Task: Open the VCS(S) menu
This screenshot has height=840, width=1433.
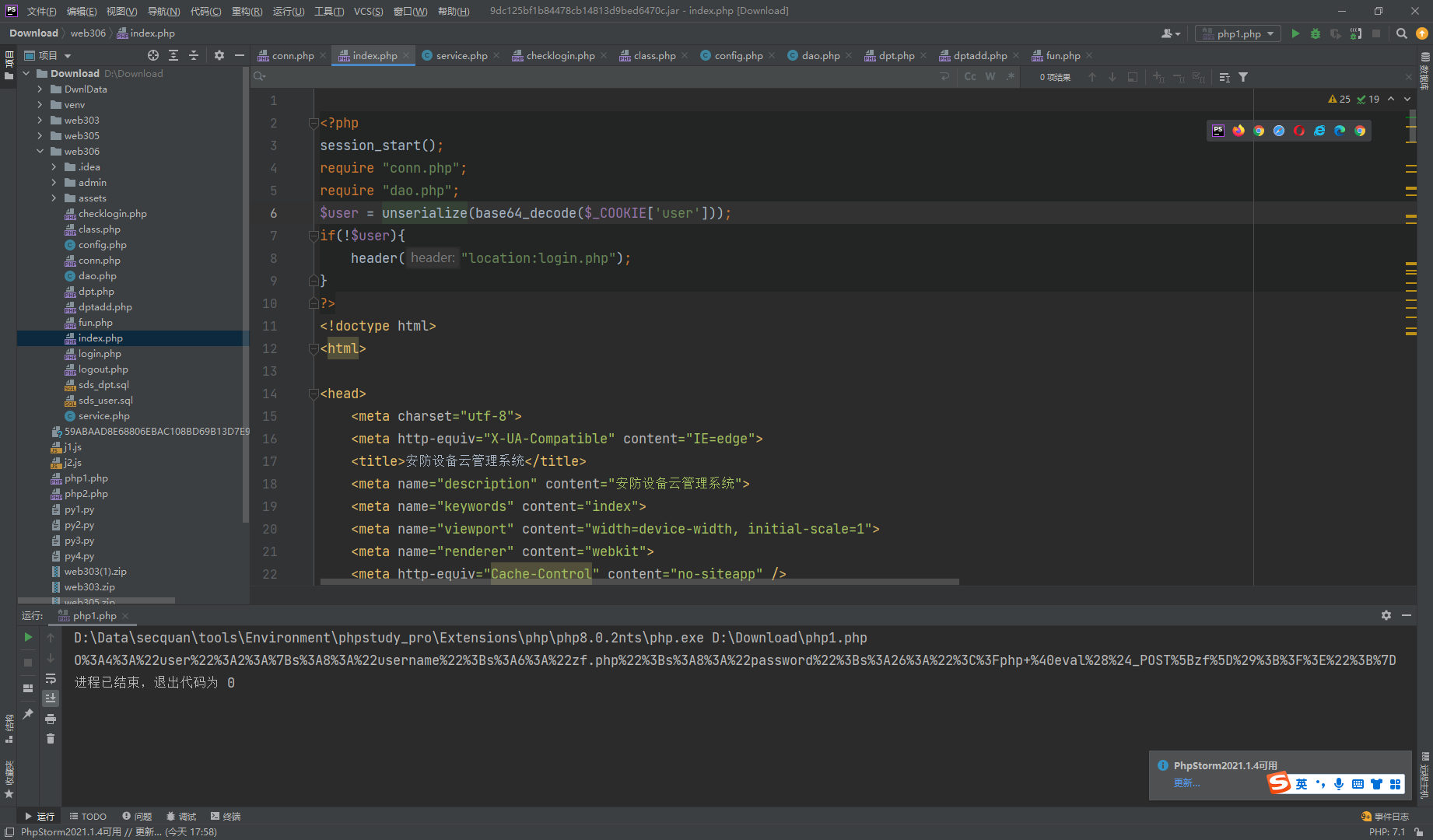Action: 368,11
